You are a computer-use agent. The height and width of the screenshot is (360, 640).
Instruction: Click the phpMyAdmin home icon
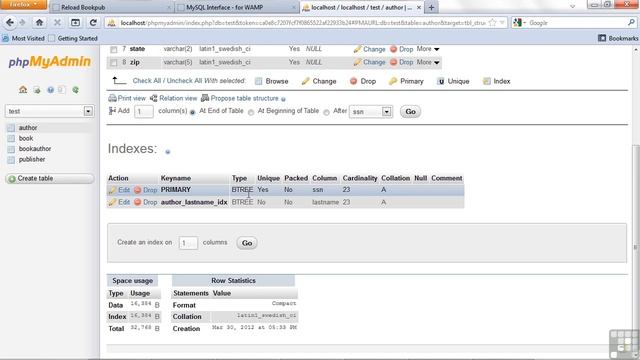pyautogui.click(x=23, y=90)
